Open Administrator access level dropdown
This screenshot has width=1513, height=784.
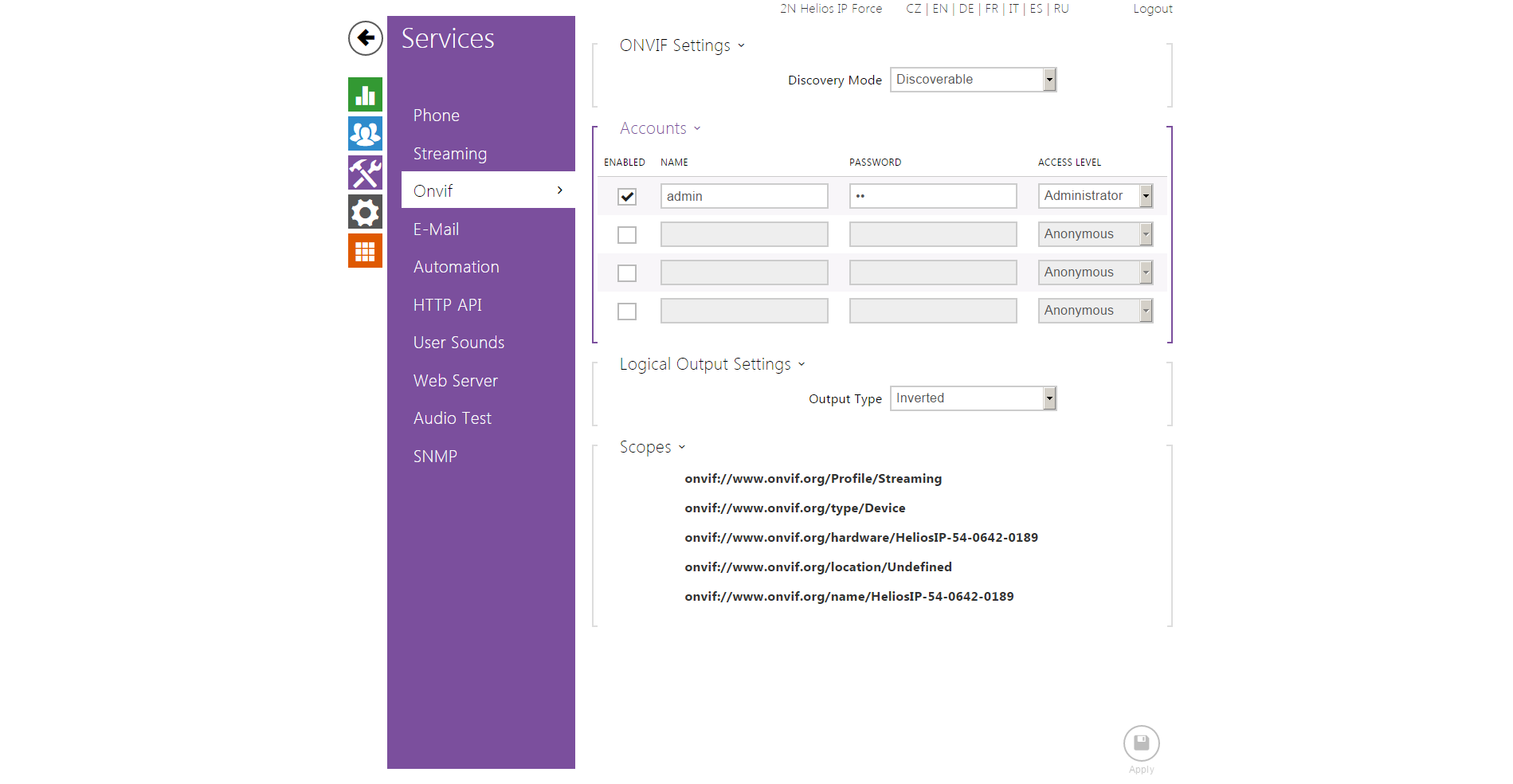(1095, 196)
